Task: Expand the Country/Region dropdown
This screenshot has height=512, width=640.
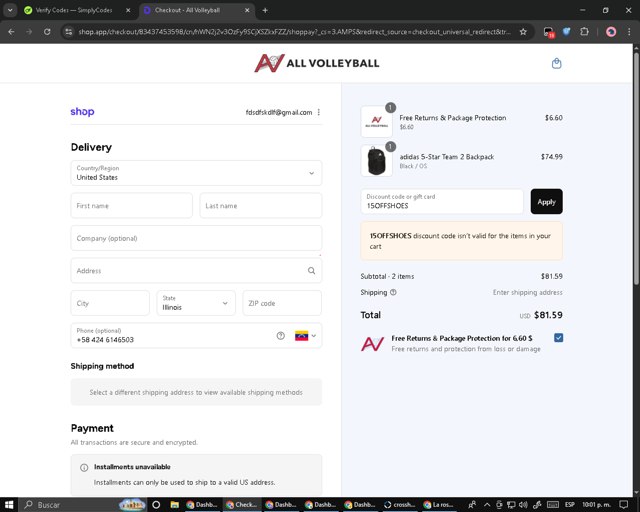Action: (x=196, y=173)
